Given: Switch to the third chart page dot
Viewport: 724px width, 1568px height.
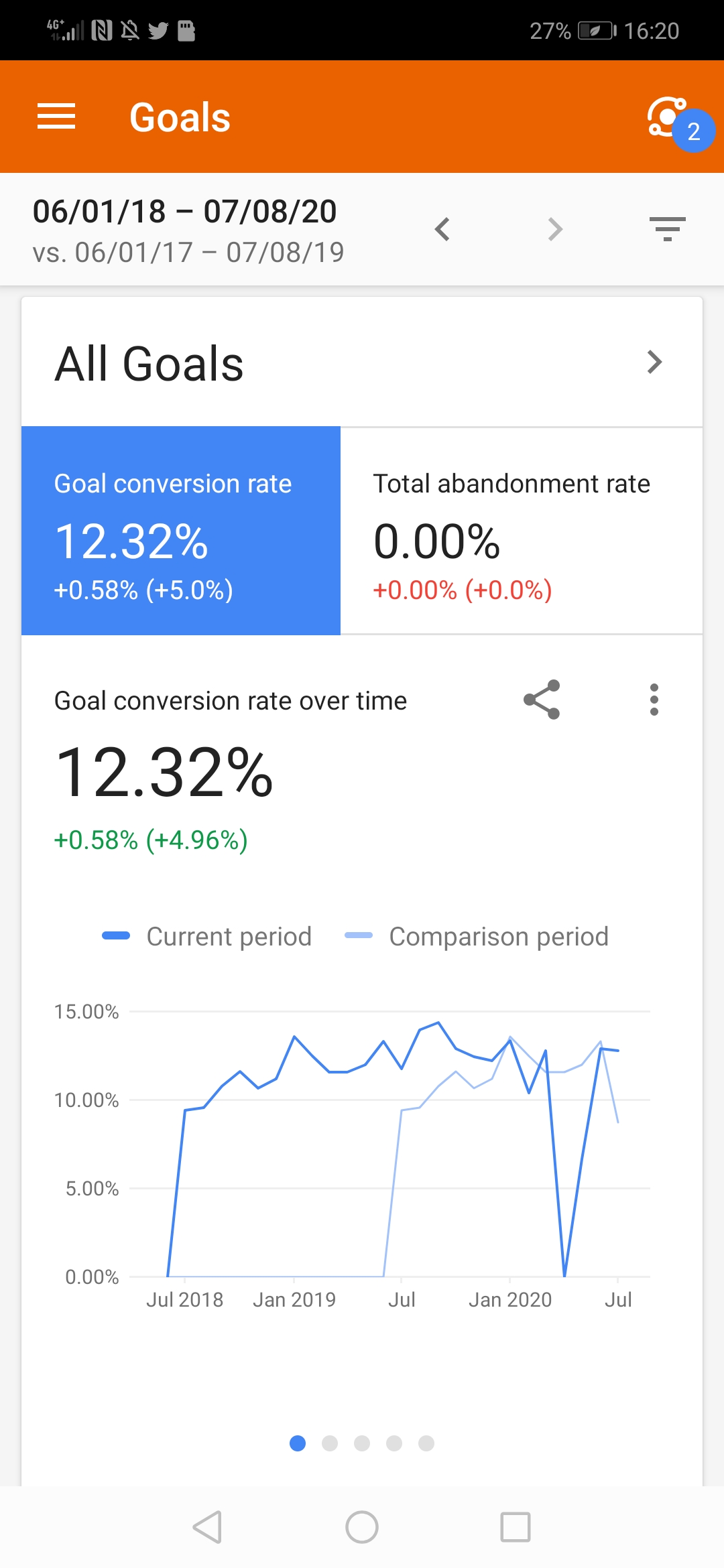Looking at the screenshot, I should [362, 1443].
